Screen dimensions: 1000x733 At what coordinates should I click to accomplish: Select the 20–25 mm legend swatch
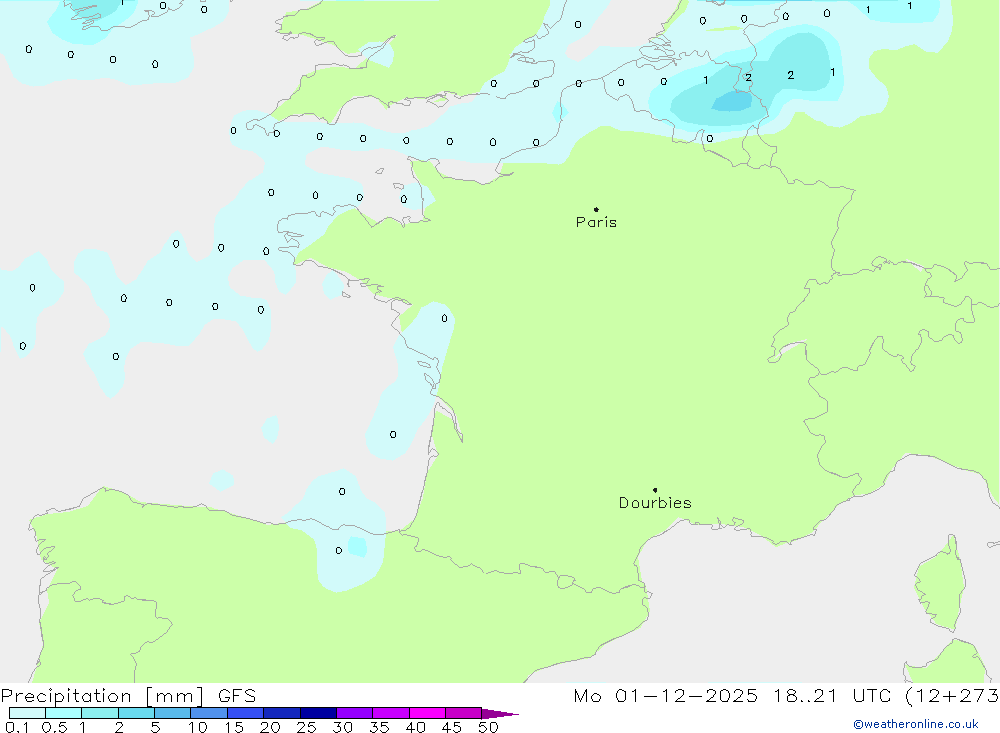click(282, 713)
